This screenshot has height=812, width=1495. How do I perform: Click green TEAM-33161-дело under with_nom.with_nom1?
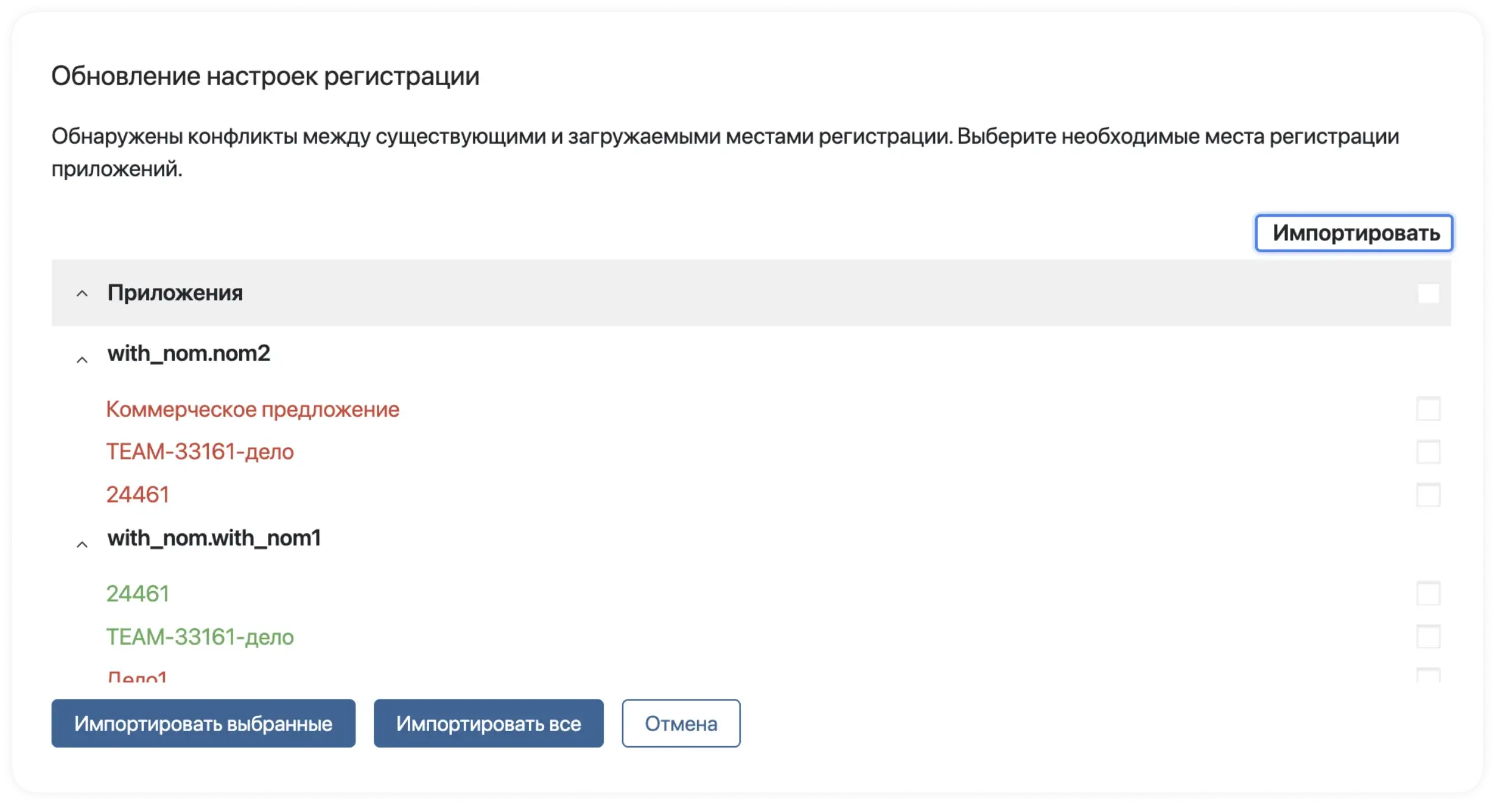[200, 637]
